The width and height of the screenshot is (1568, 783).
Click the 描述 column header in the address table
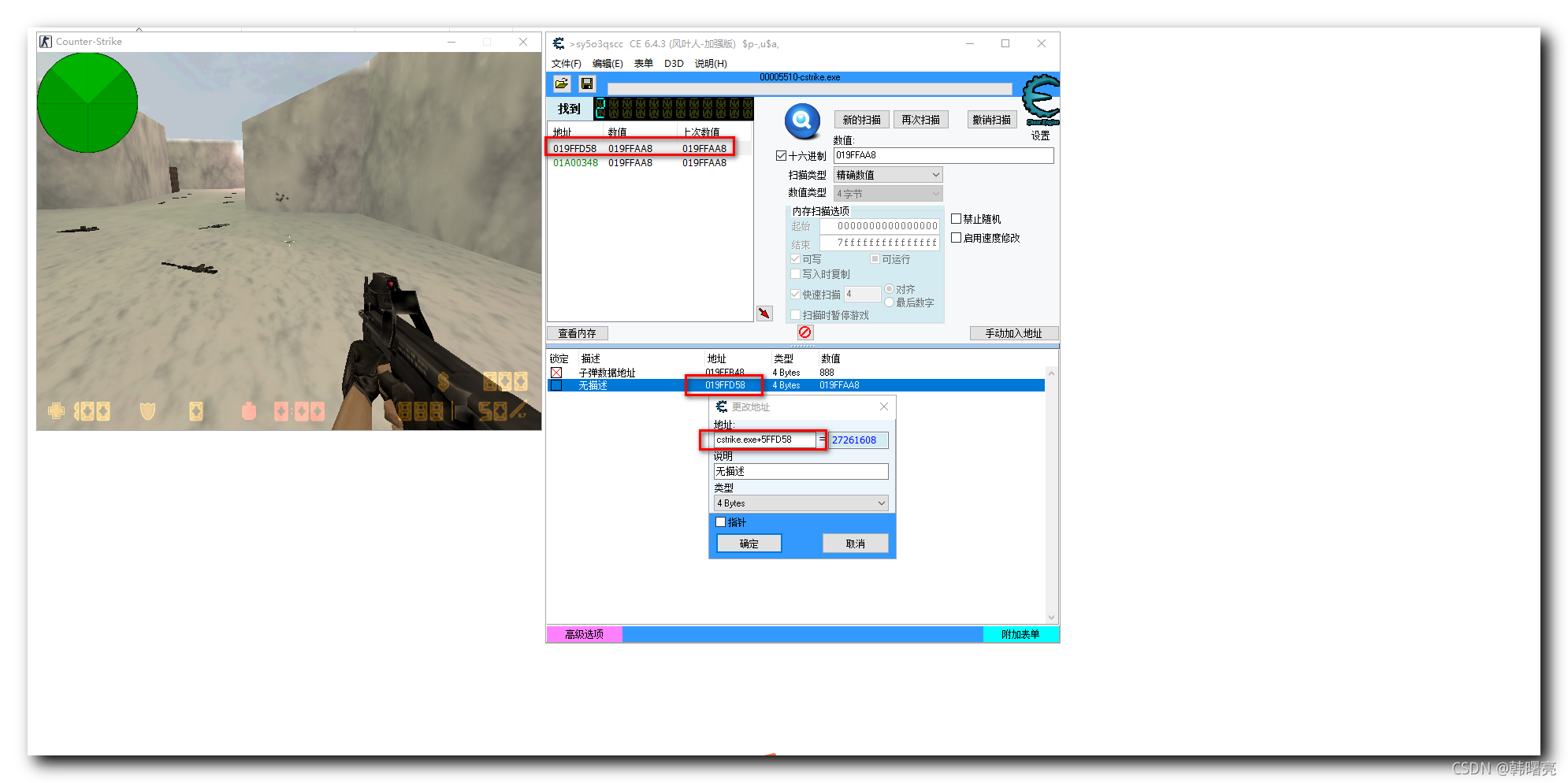[x=591, y=358]
